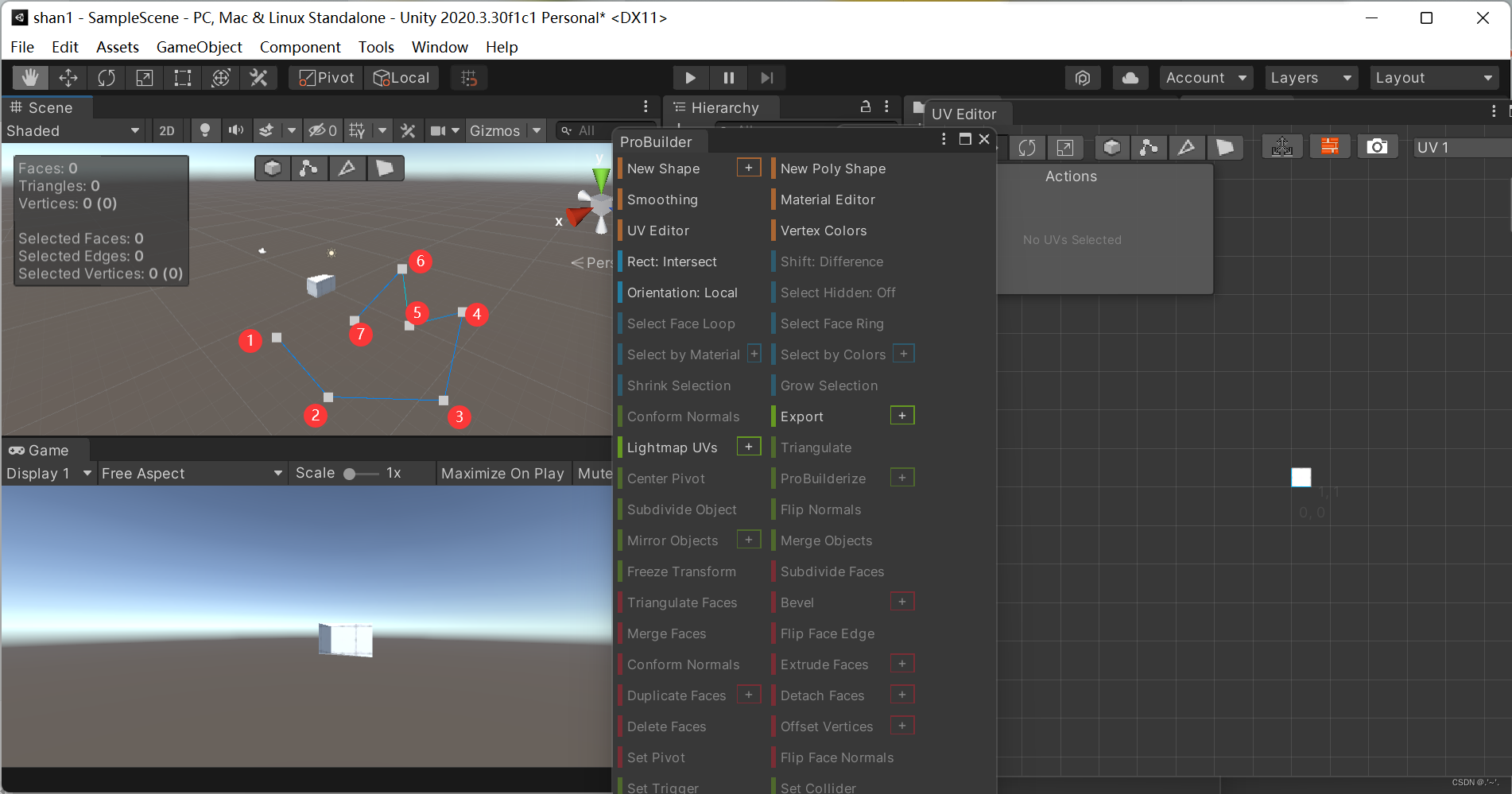Open the Account dropdown
This screenshot has width=1512, height=794.
point(1206,78)
